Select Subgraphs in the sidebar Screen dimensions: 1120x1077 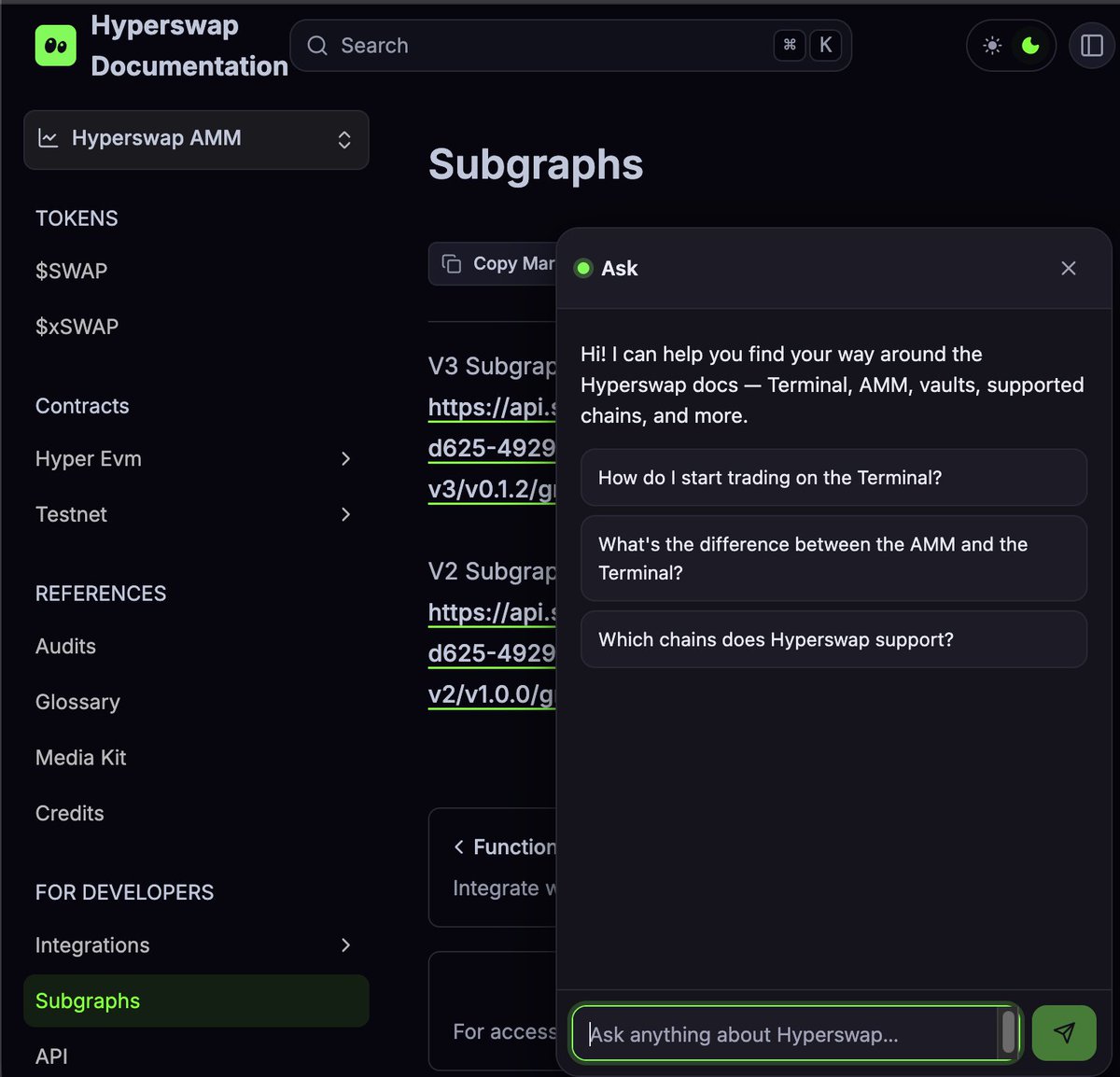point(196,1000)
